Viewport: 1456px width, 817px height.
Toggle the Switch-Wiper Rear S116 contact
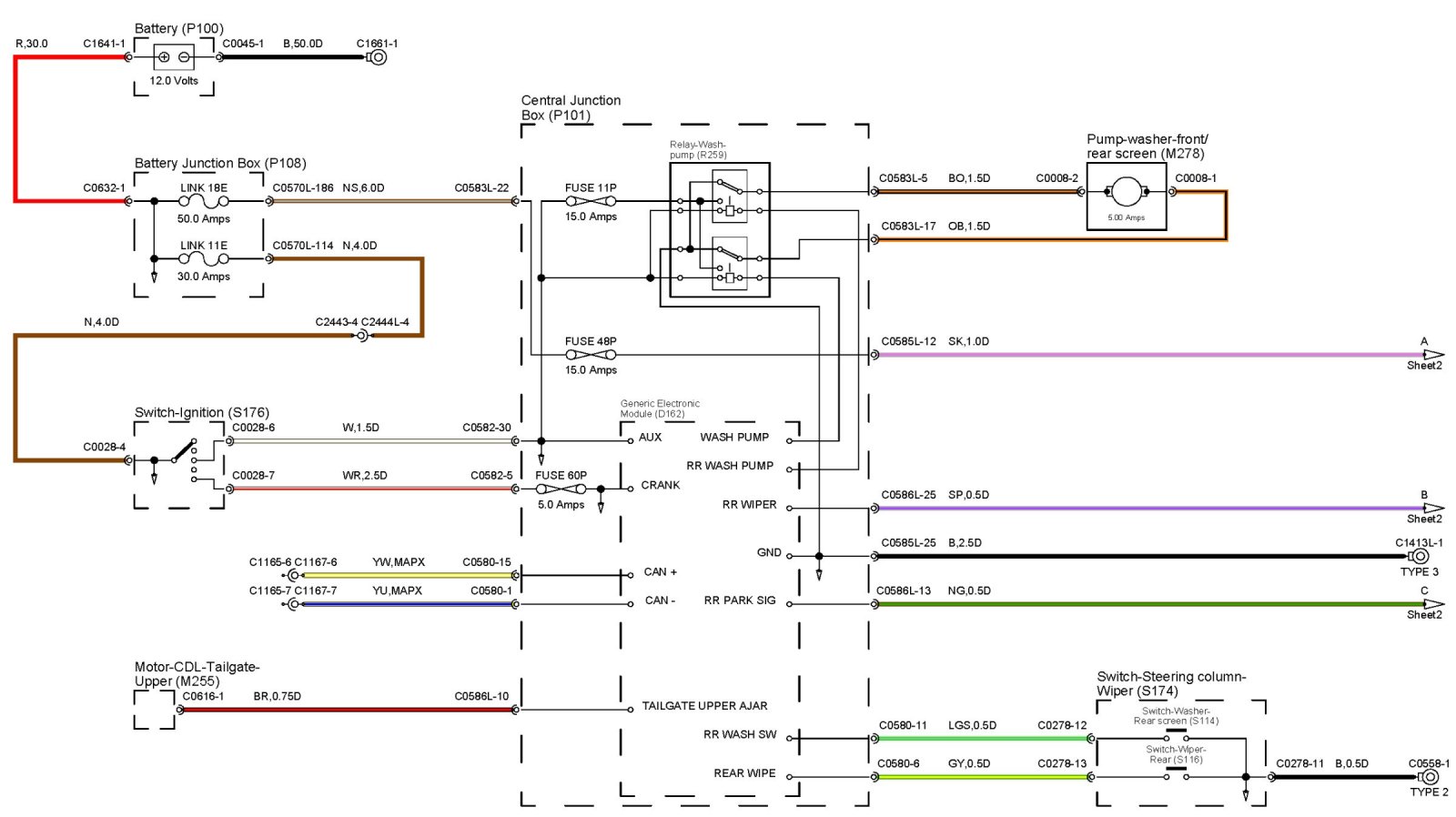1176,772
